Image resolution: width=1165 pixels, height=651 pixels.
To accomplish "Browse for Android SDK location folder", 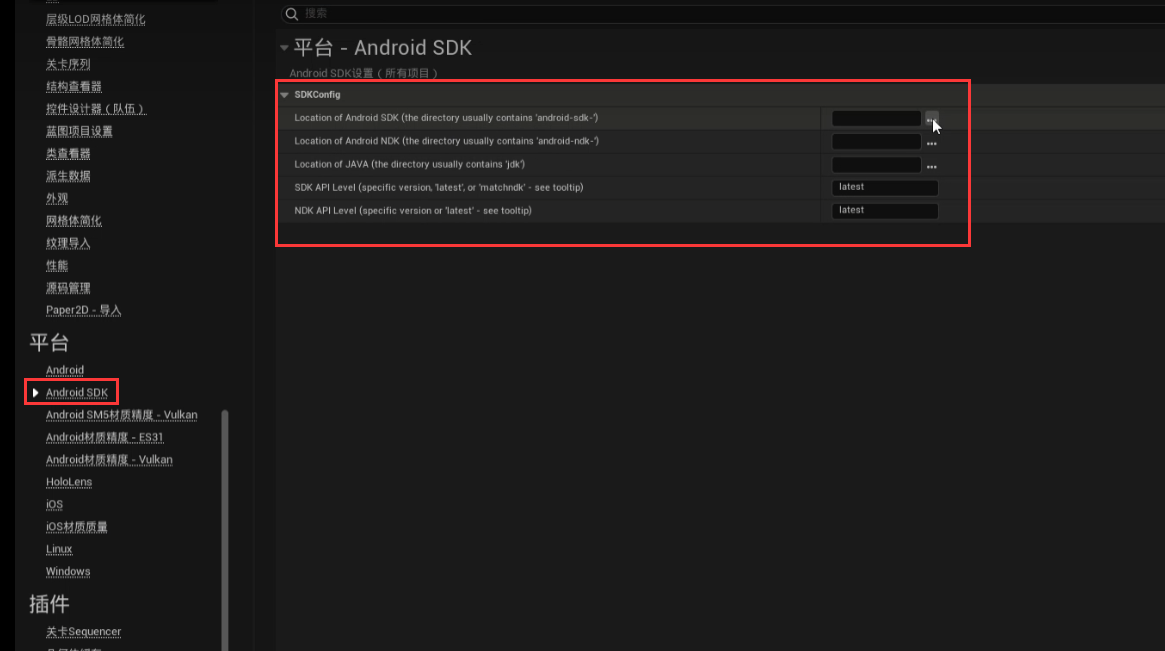I will pos(932,119).
